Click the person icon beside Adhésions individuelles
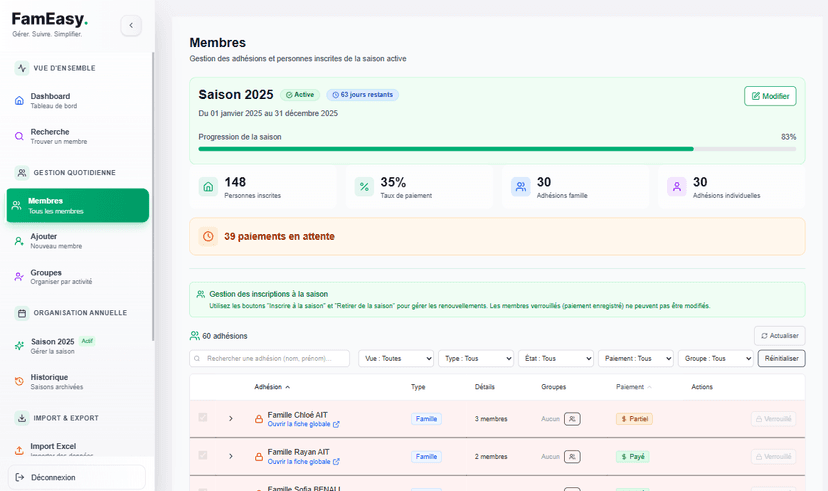 pos(676,187)
